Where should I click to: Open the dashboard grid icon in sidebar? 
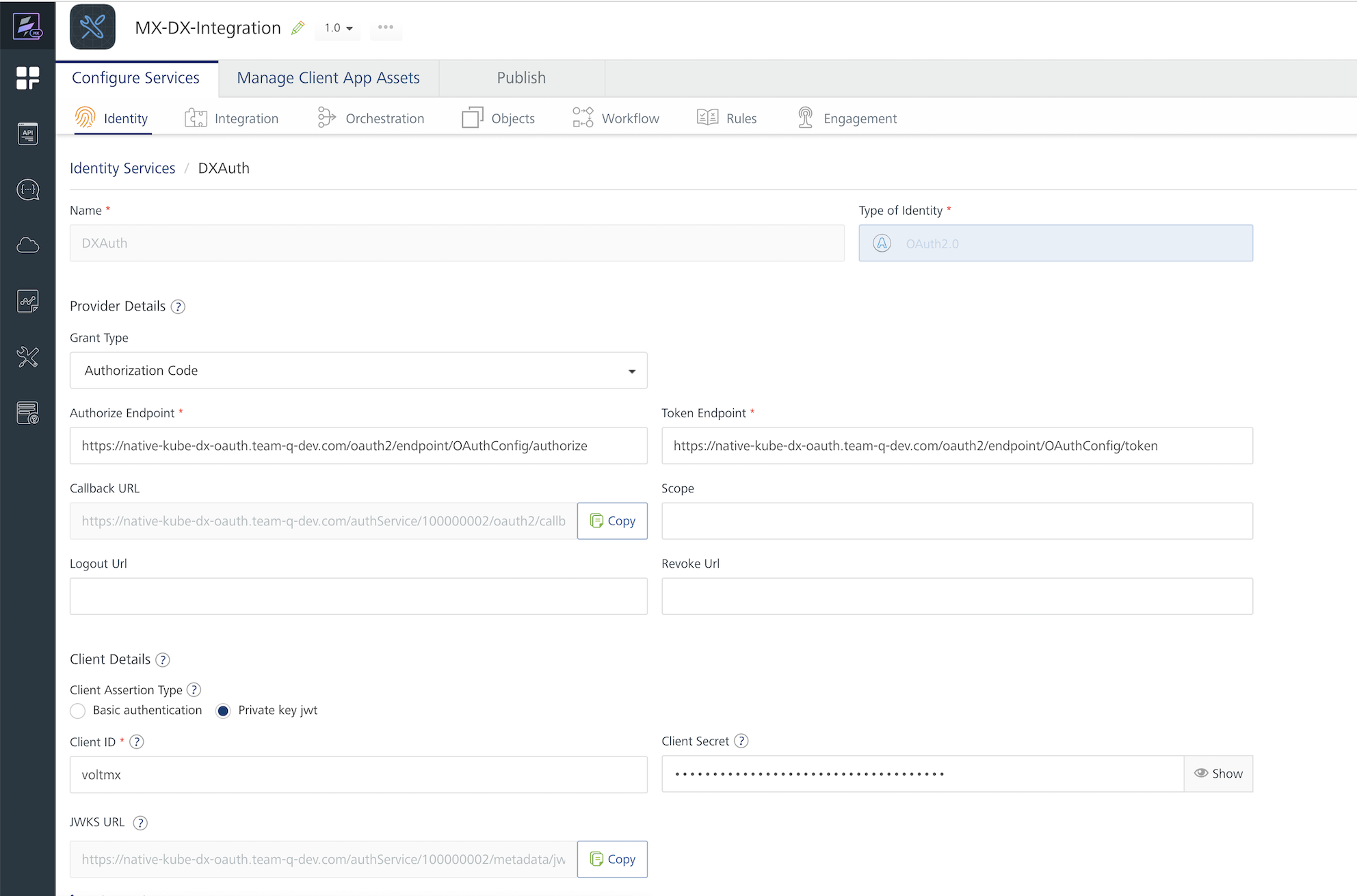pos(27,78)
